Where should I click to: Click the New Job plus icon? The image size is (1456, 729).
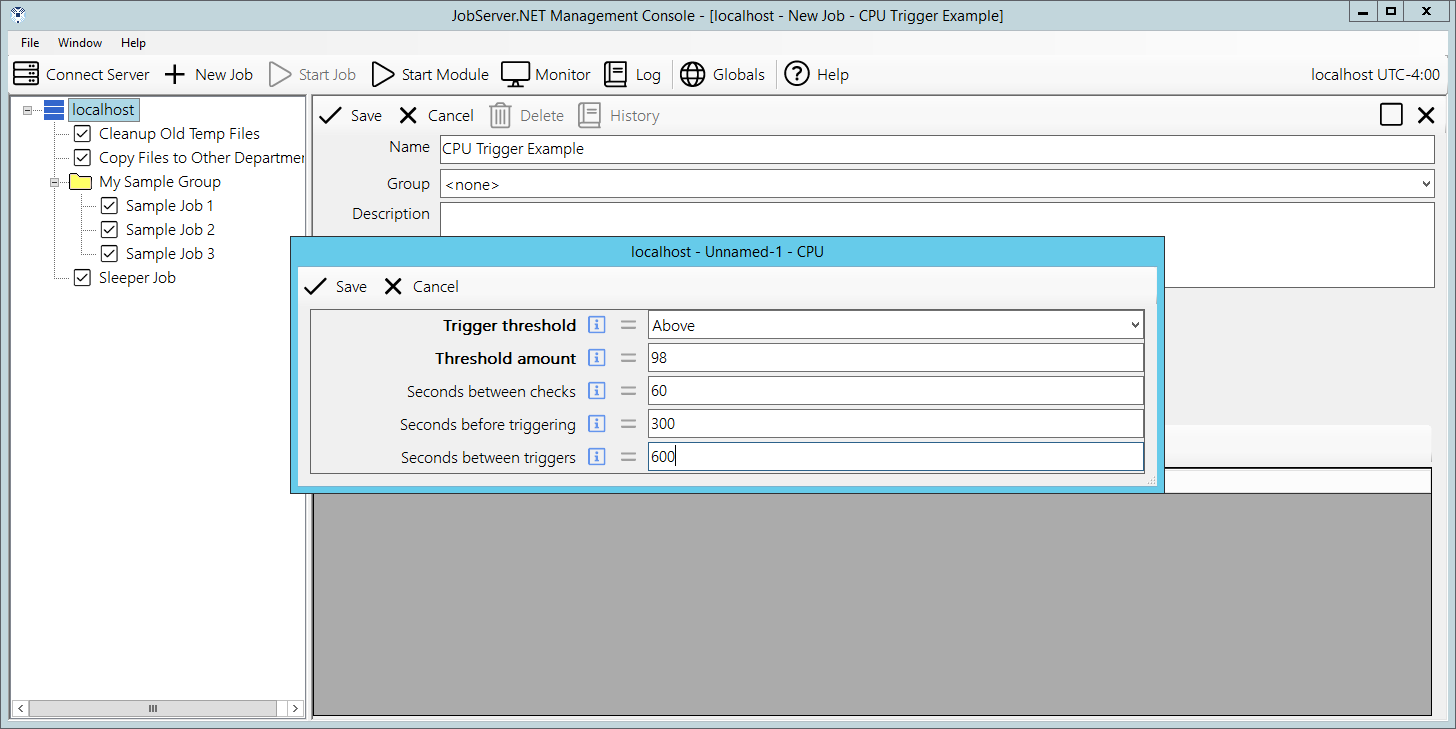(x=175, y=74)
